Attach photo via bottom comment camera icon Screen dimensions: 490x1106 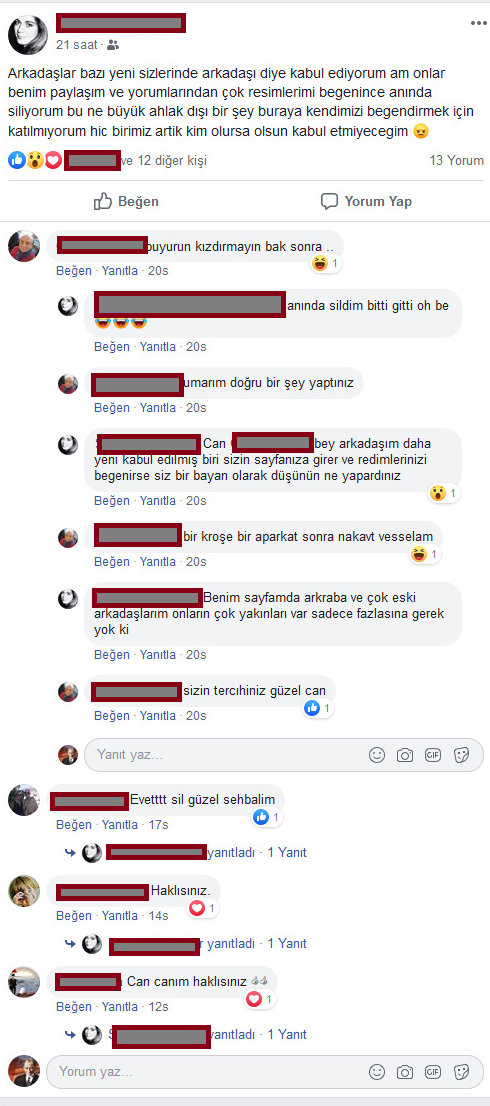[x=405, y=1072]
